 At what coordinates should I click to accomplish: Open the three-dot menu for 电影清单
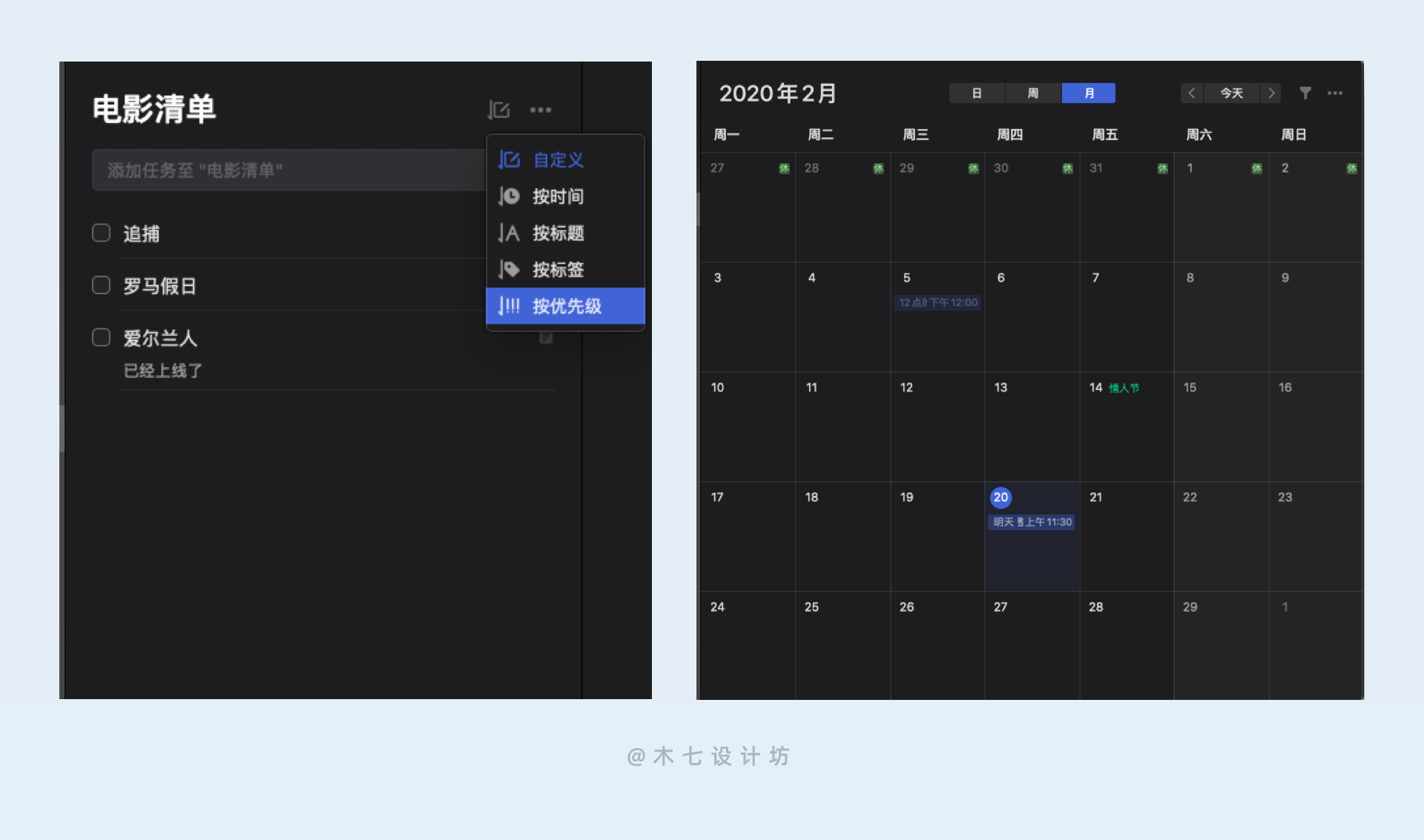pyautogui.click(x=541, y=110)
